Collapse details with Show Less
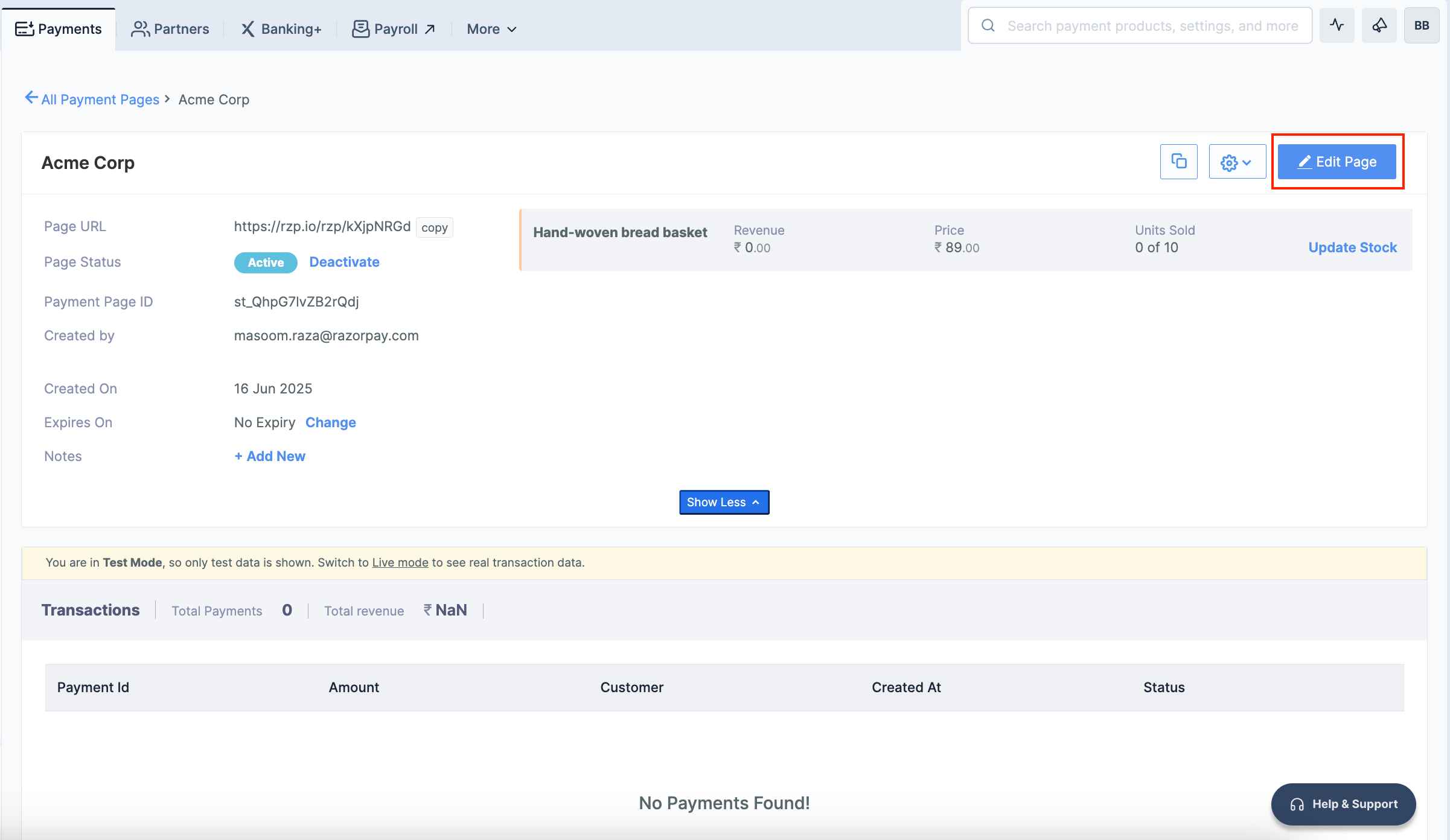This screenshot has width=1450, height=840. click(724, 502)
